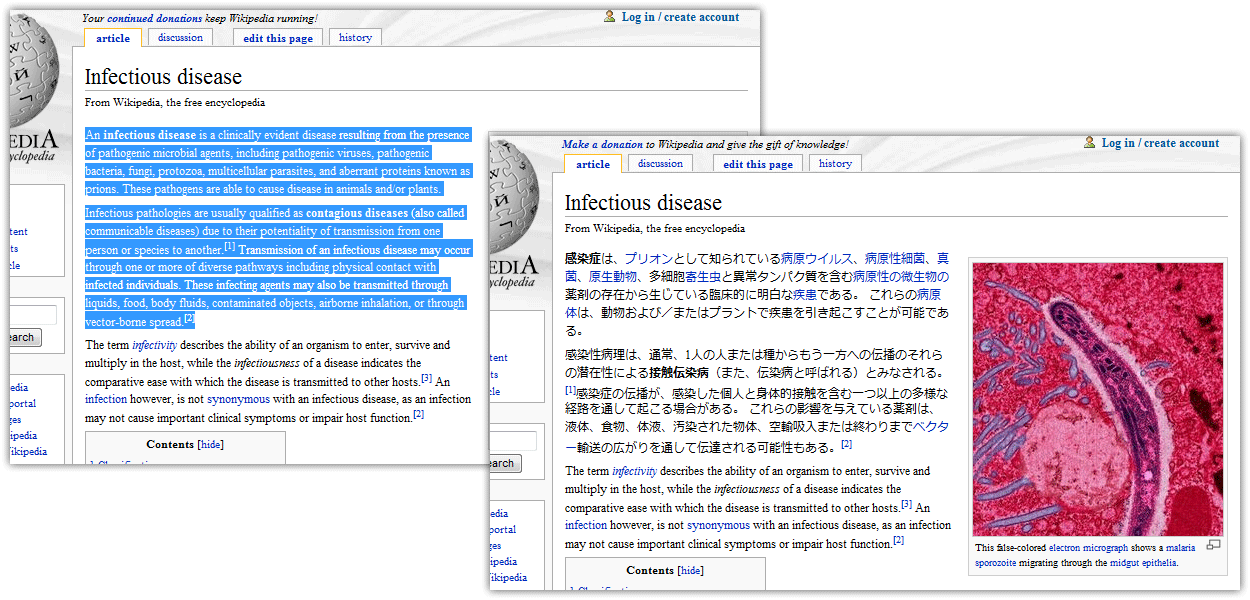1250x600 pixels.
Task: Click the user icon beside Log in, front window
Action: pos(1090,142)
